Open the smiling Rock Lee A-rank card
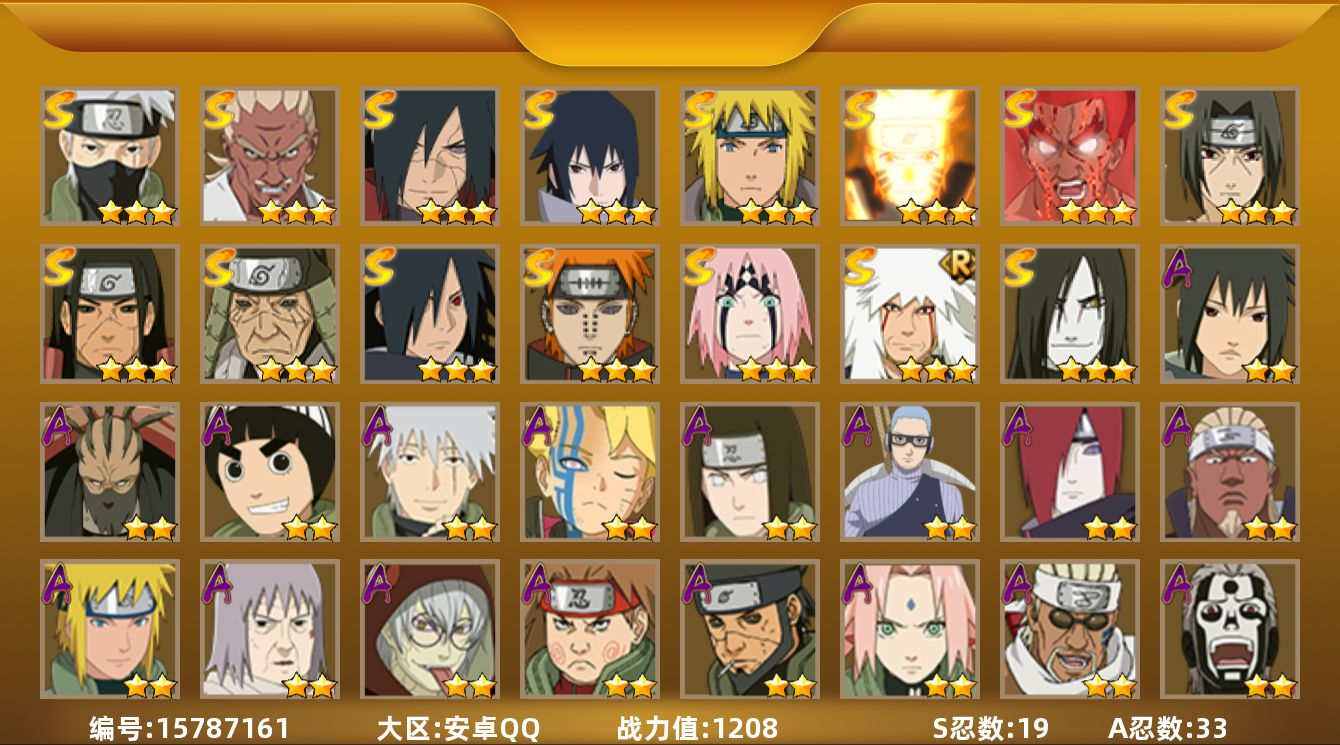Image resolution: width=1340 pixels, height=745 pixels. pos(269,472)
